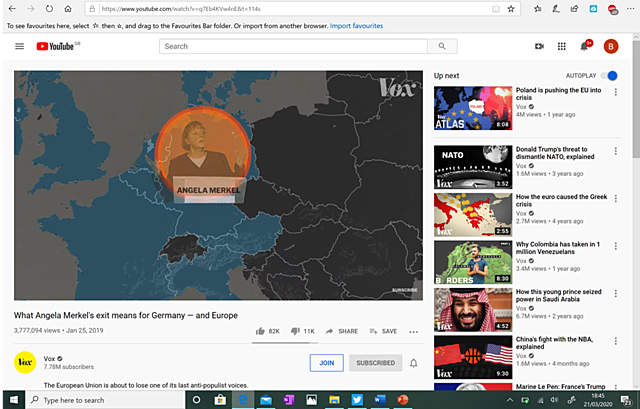Screen dimensions: 640x409
Task: Click the taskbar search box
Action: [x=106, y=400]
